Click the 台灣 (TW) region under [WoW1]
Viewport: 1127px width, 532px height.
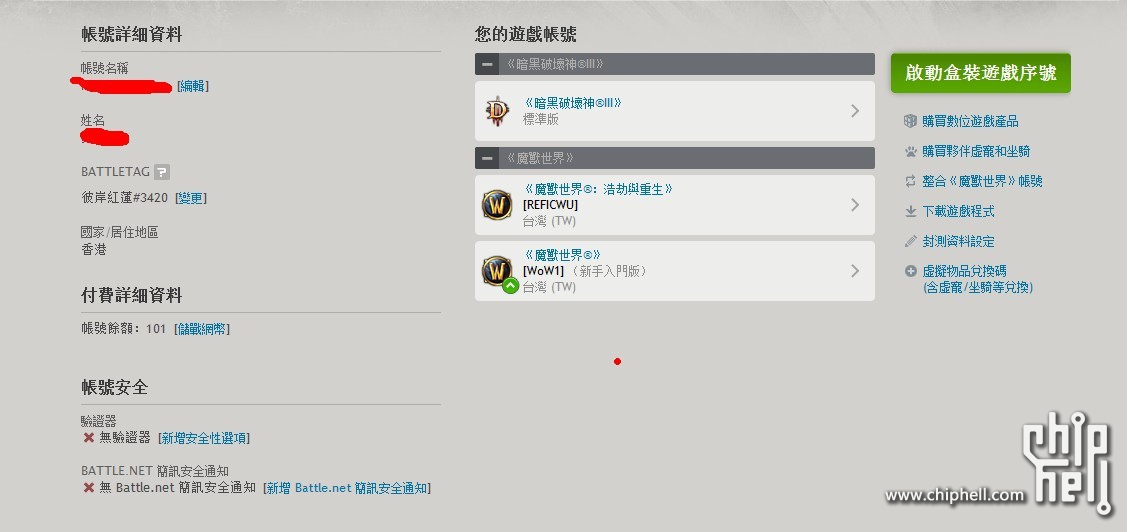(x=549, y=287)
